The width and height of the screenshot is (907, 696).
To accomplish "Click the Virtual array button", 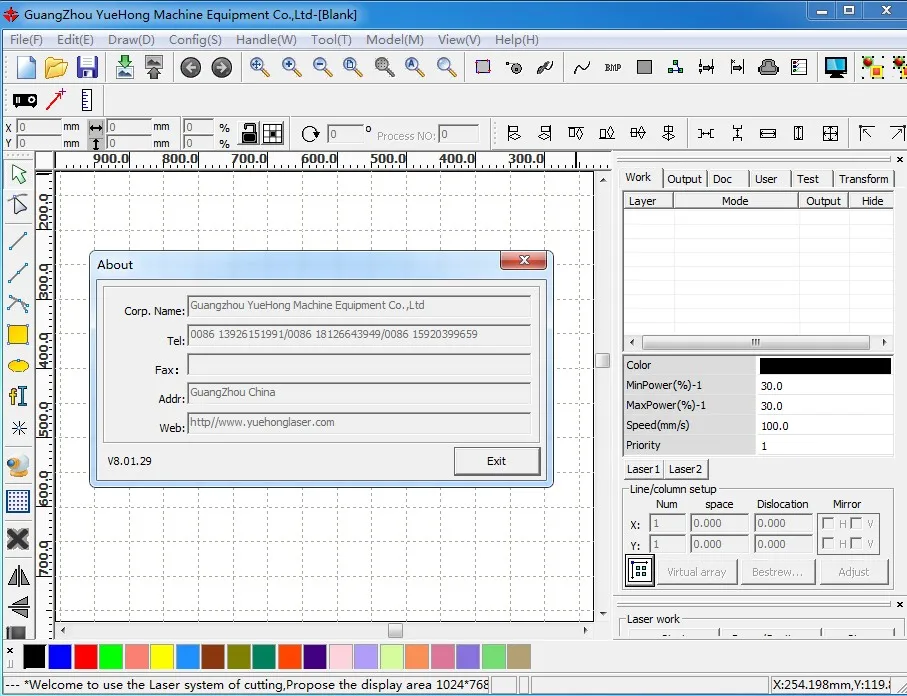I will click(697, 572).
